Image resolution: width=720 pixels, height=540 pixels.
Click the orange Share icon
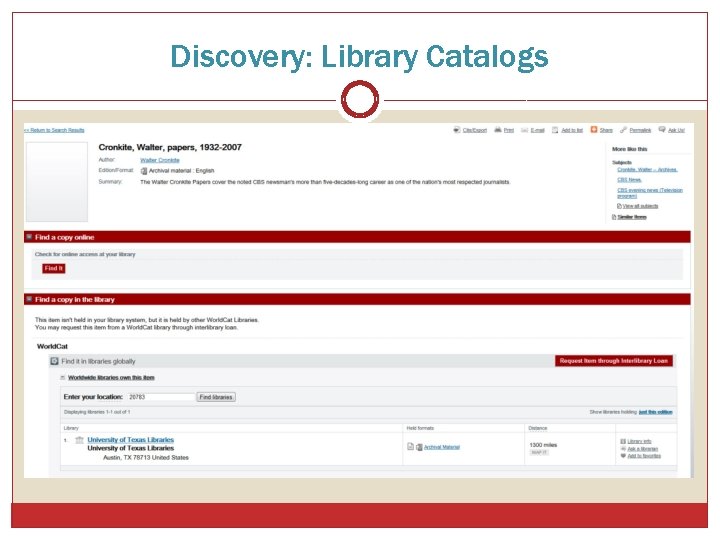(594, 129)
